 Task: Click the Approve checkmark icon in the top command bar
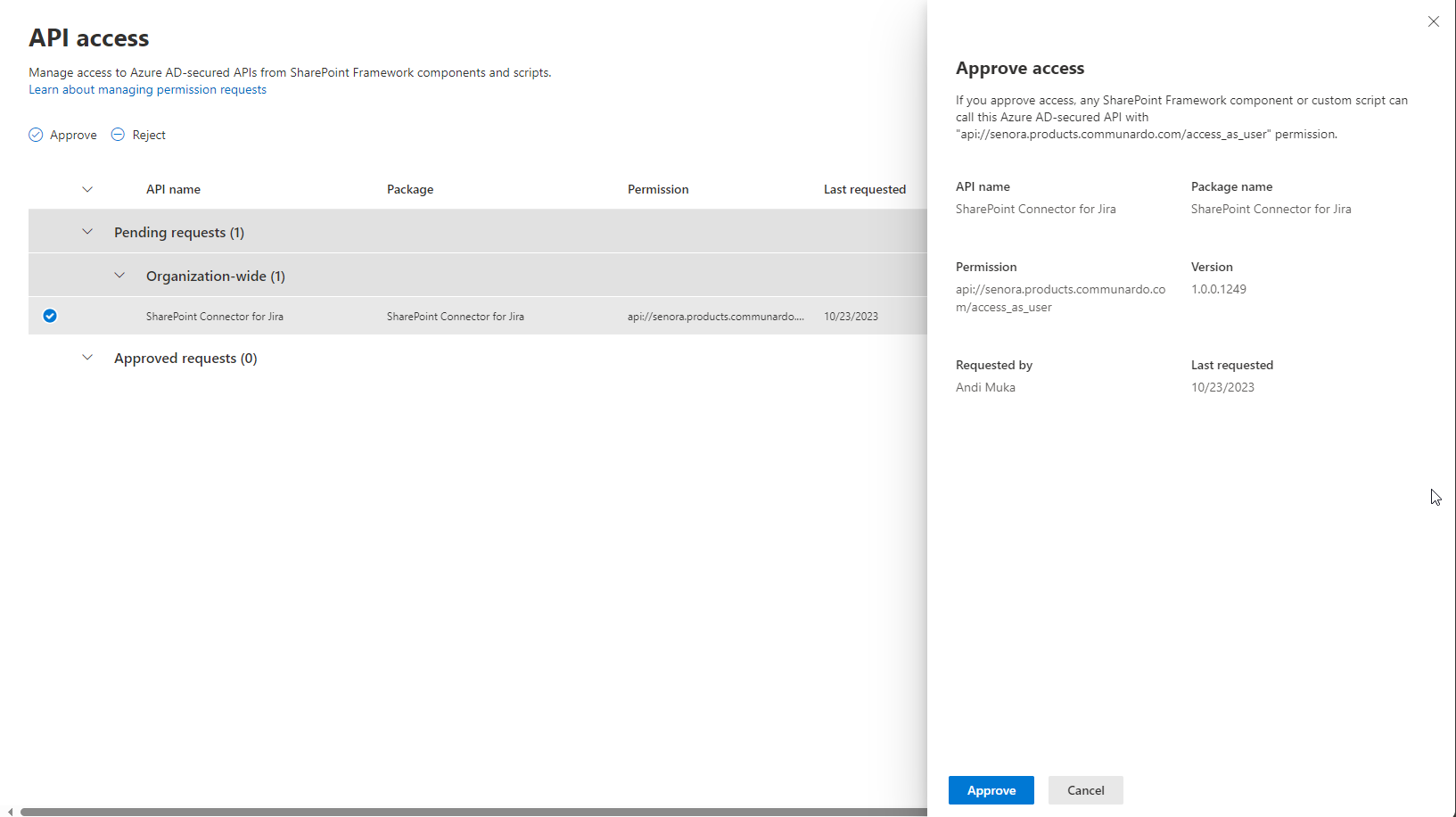(36, 135)
